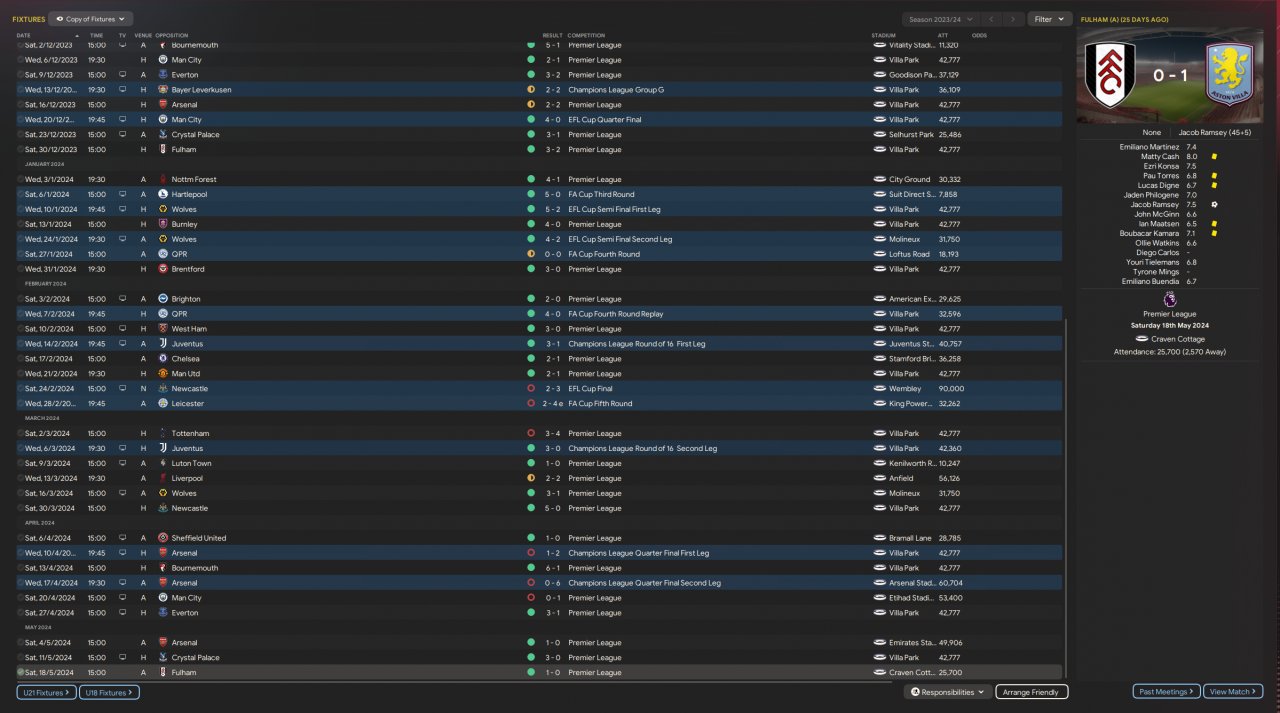Sort fixtures by the Date column header
1280x713 pixels.
click(x=23, y=35)
